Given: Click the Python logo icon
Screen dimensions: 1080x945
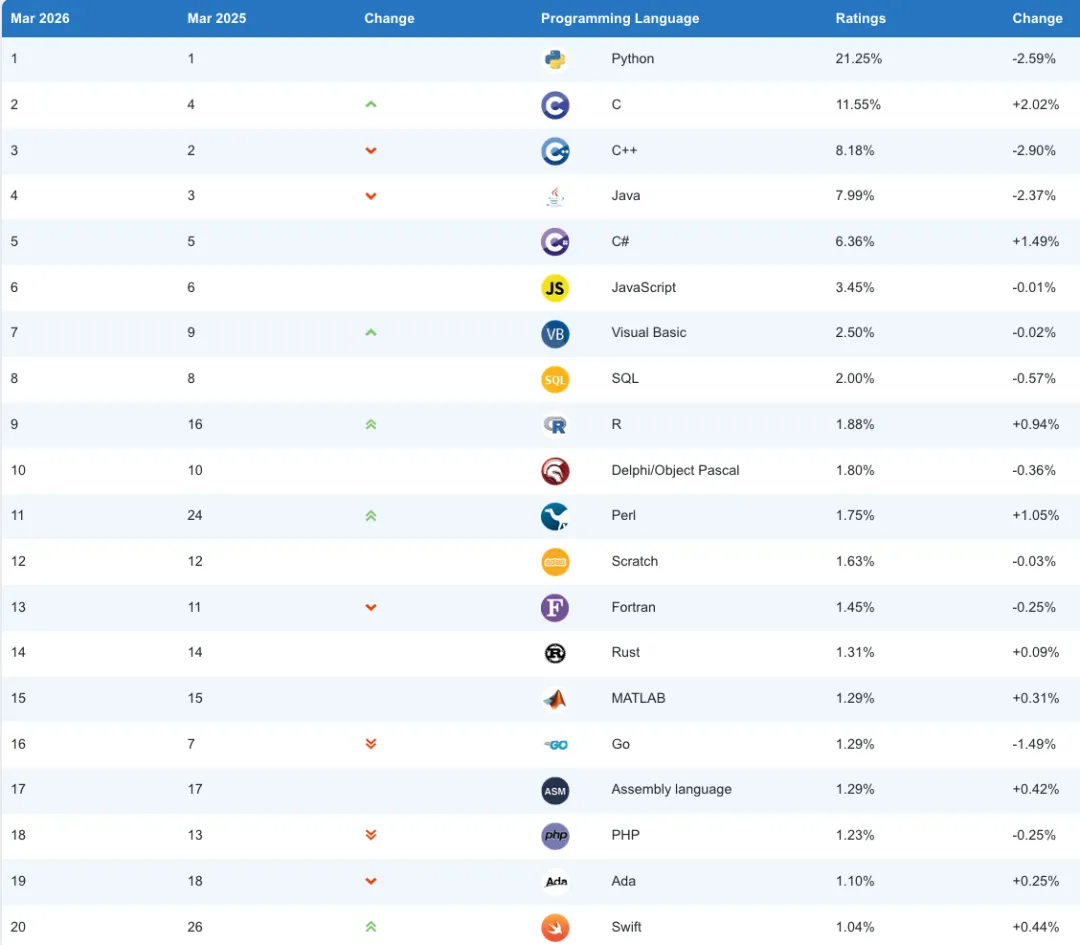Looking at the screenshot, I should coord(555,59).
